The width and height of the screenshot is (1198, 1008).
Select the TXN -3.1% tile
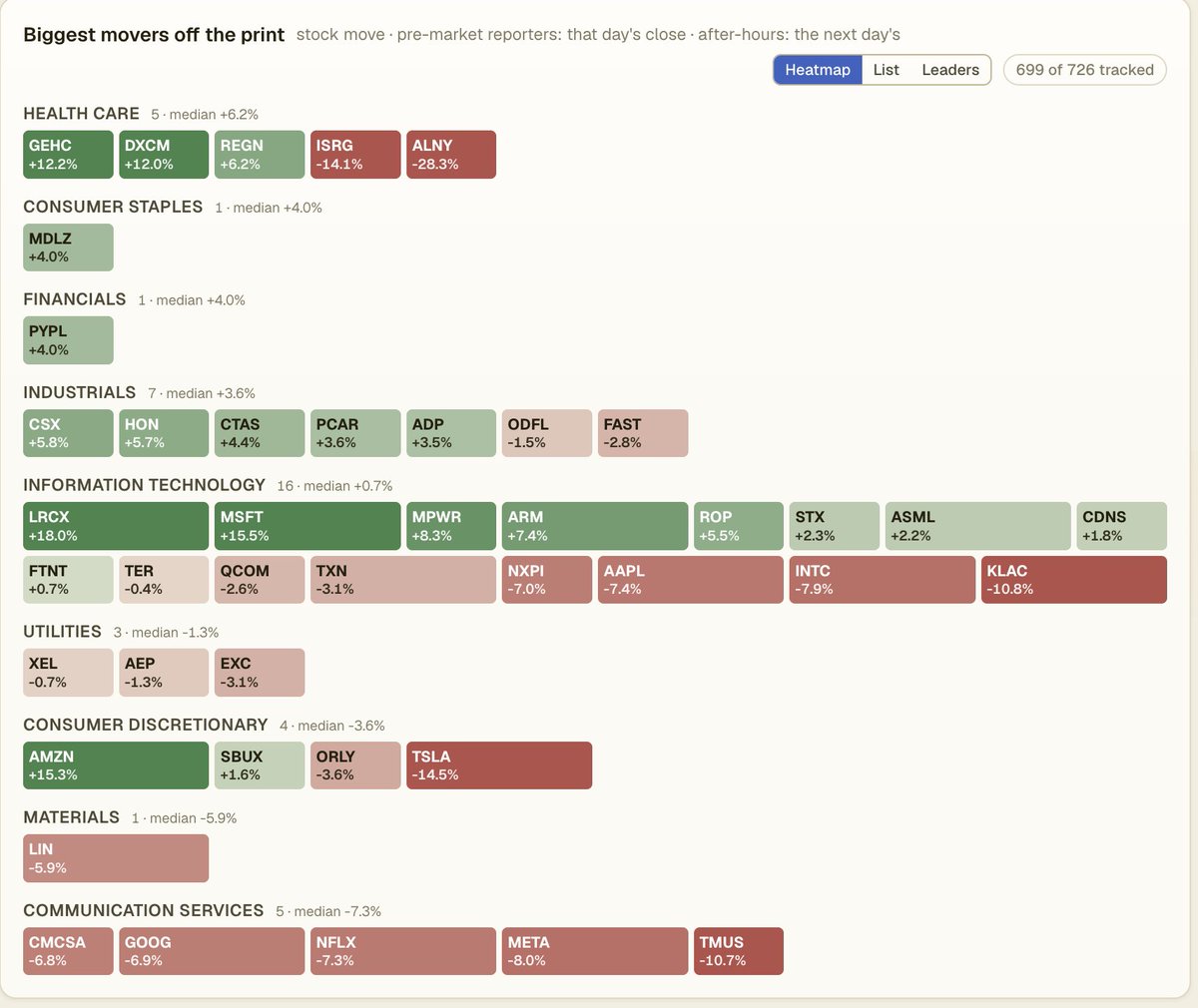[403, 580]
